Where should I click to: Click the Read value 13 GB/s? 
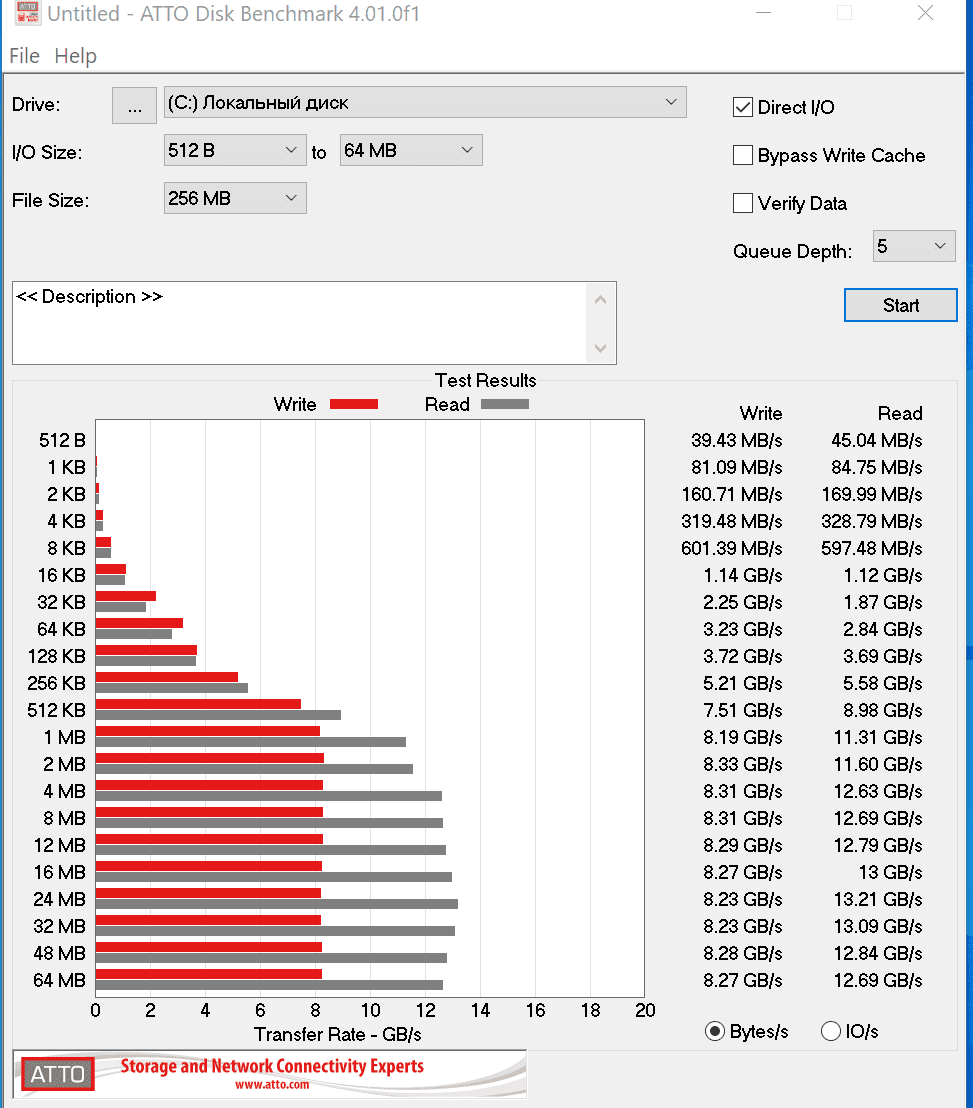tap(890, 873)
